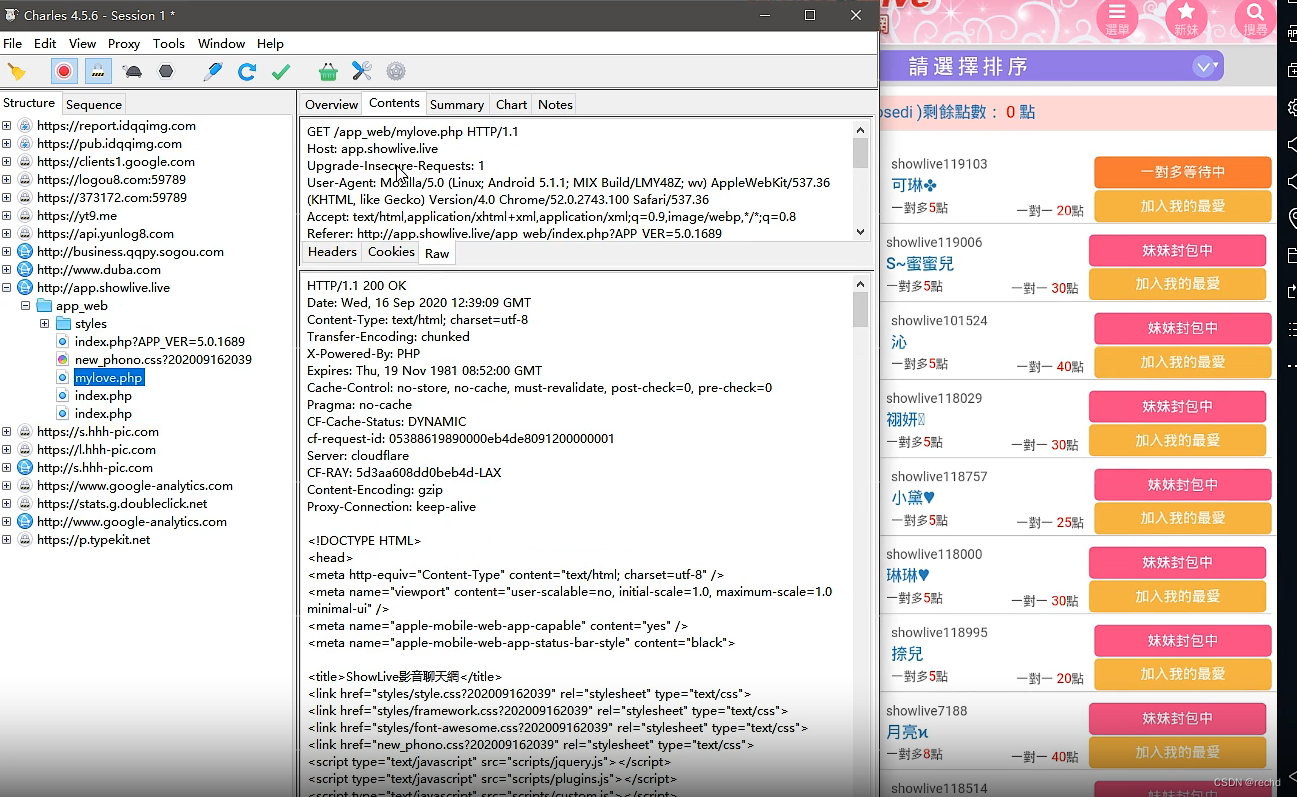Open the Tools menu

pos(169,44)
